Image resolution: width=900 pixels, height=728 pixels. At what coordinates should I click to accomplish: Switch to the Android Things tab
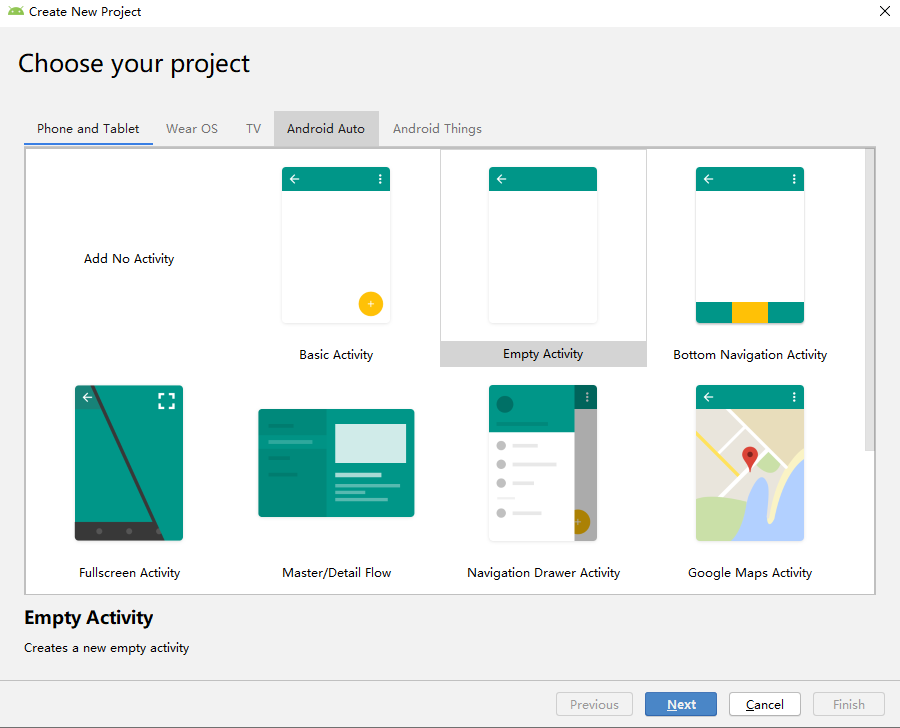(437, 129)
